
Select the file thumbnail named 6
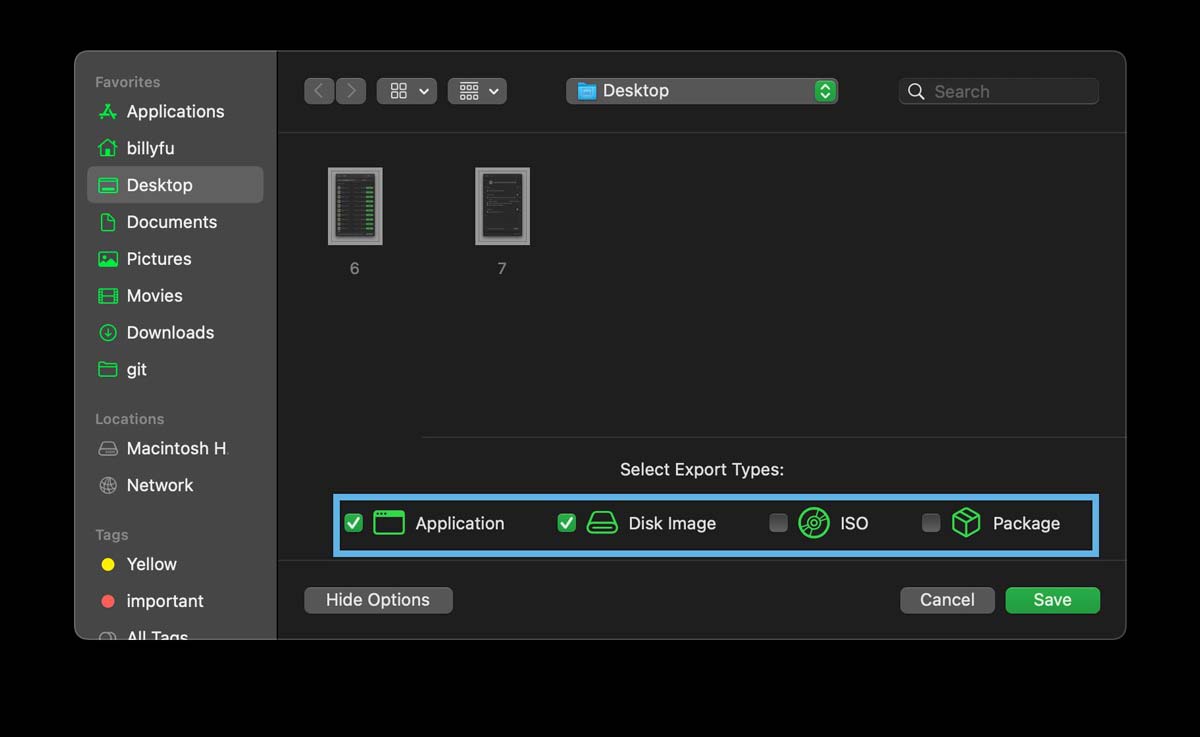click(355, 206)
